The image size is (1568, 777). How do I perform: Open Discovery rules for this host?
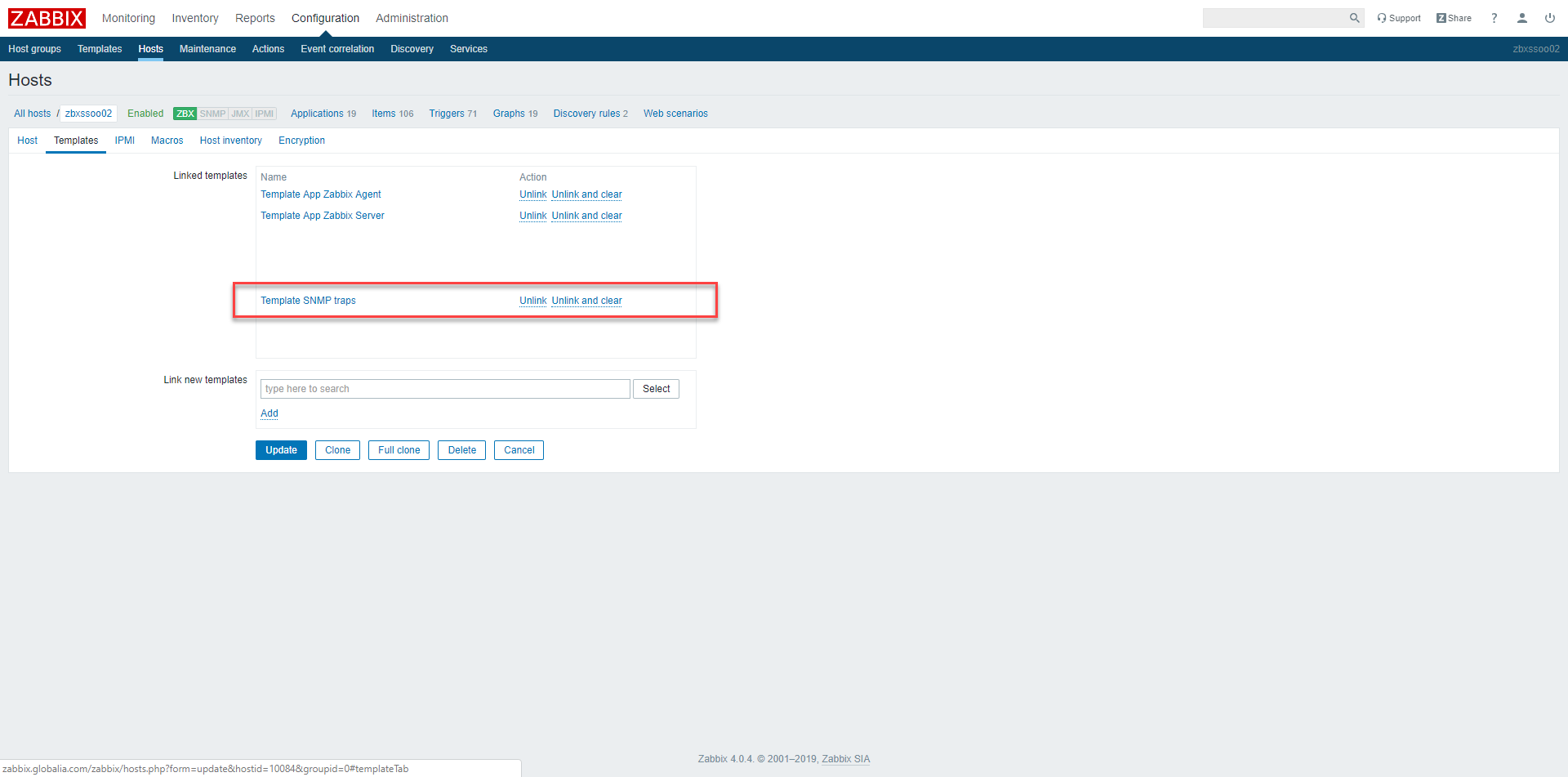pyautogui.click(x=590, y=114)
